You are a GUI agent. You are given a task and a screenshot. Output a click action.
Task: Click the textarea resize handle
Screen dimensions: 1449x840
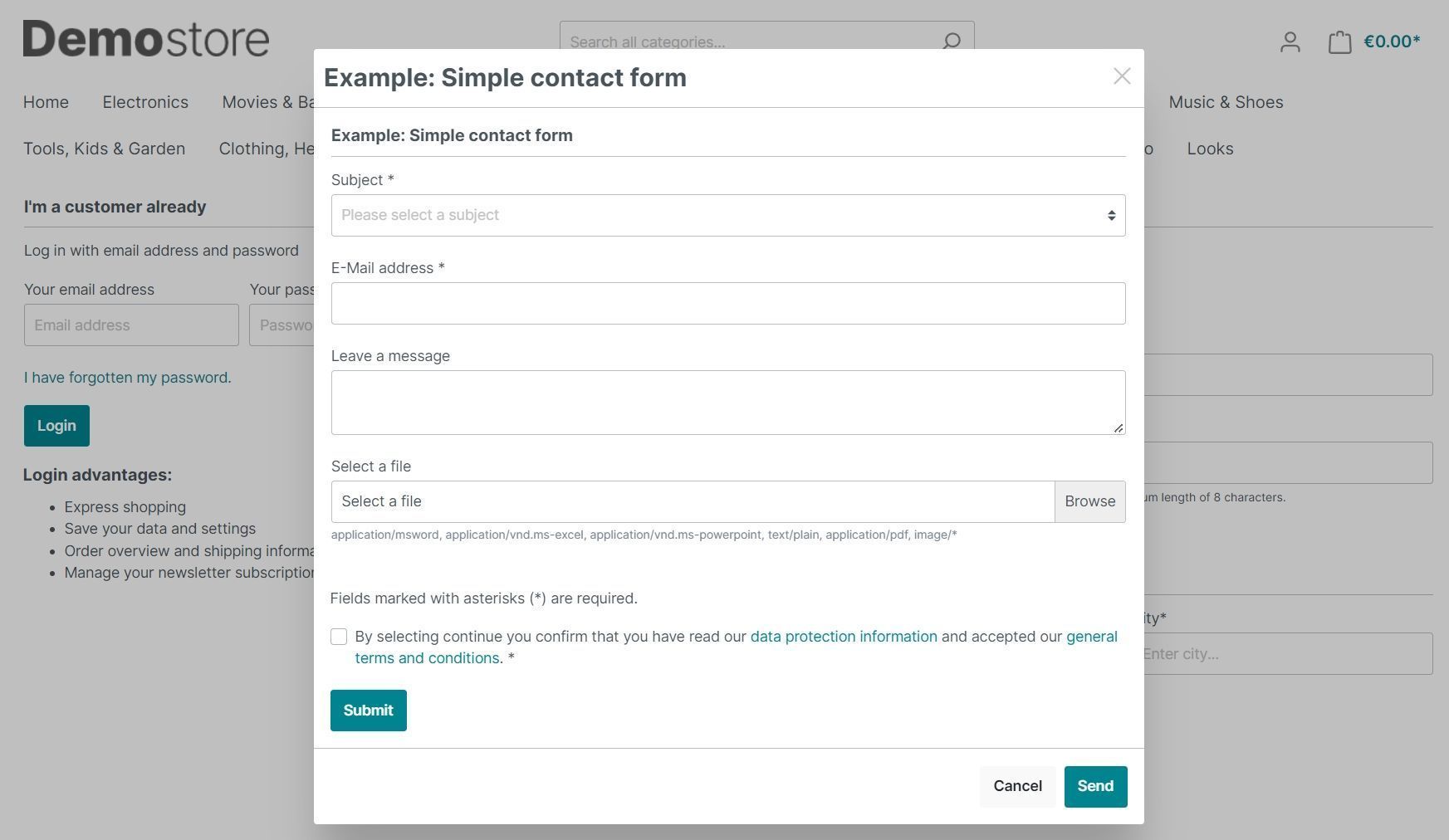coord(1119,428)
